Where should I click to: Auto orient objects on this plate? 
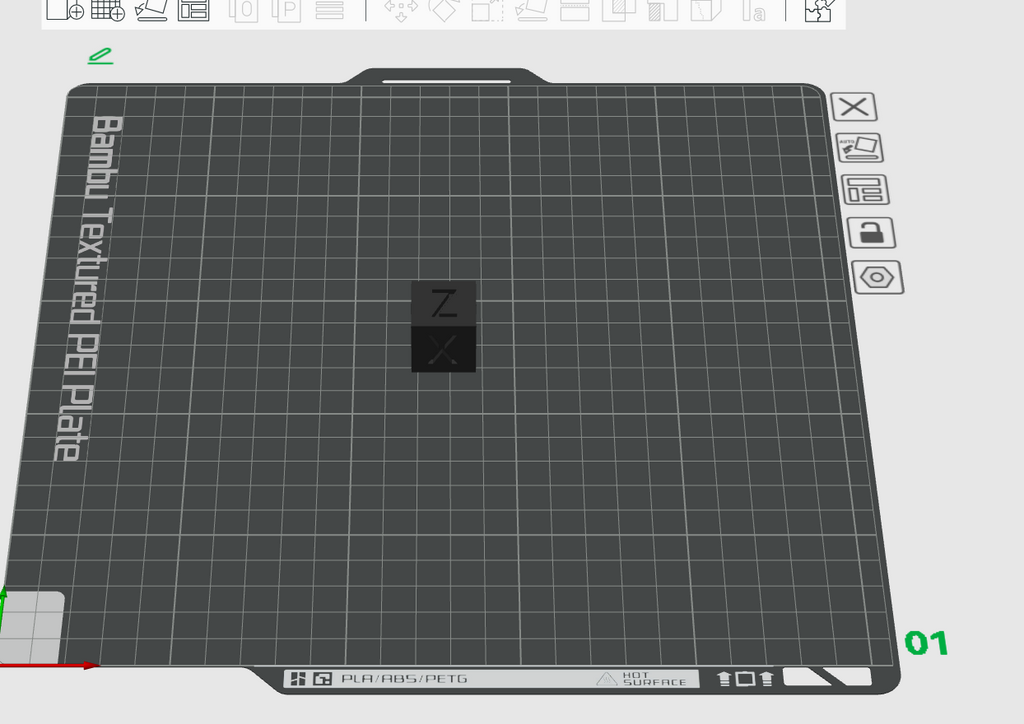859,148
